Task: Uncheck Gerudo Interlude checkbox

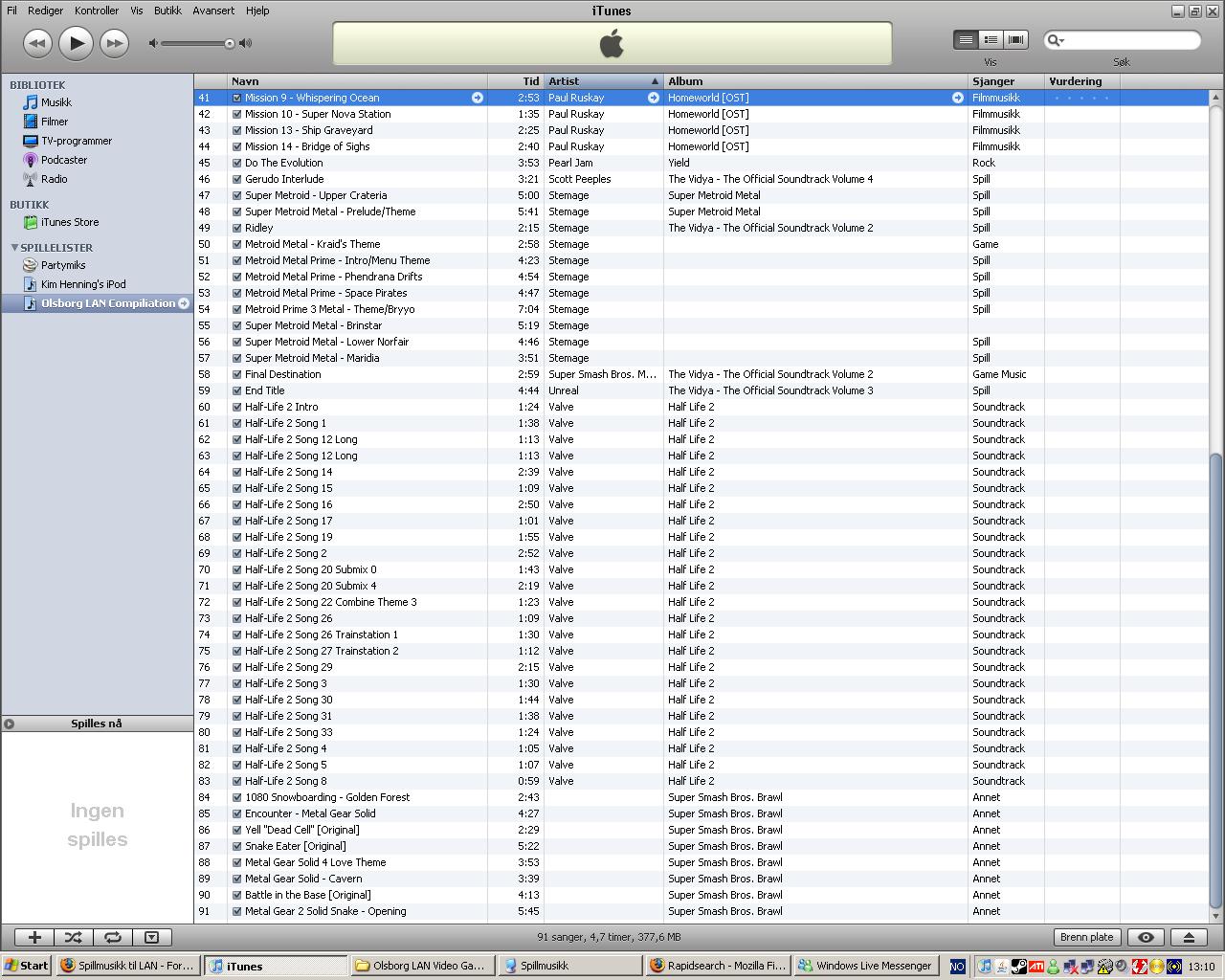Action: pyautogui.click(x=236, y=179)
